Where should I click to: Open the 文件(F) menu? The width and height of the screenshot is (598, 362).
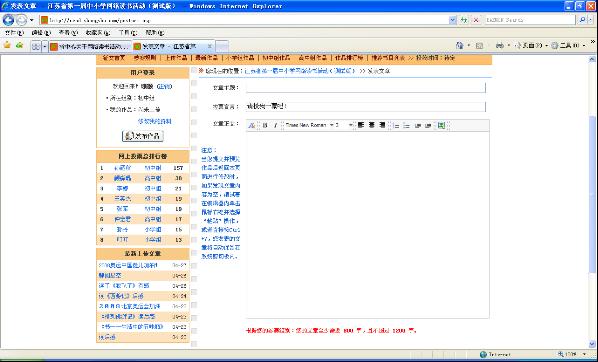[x=14, y=33]
